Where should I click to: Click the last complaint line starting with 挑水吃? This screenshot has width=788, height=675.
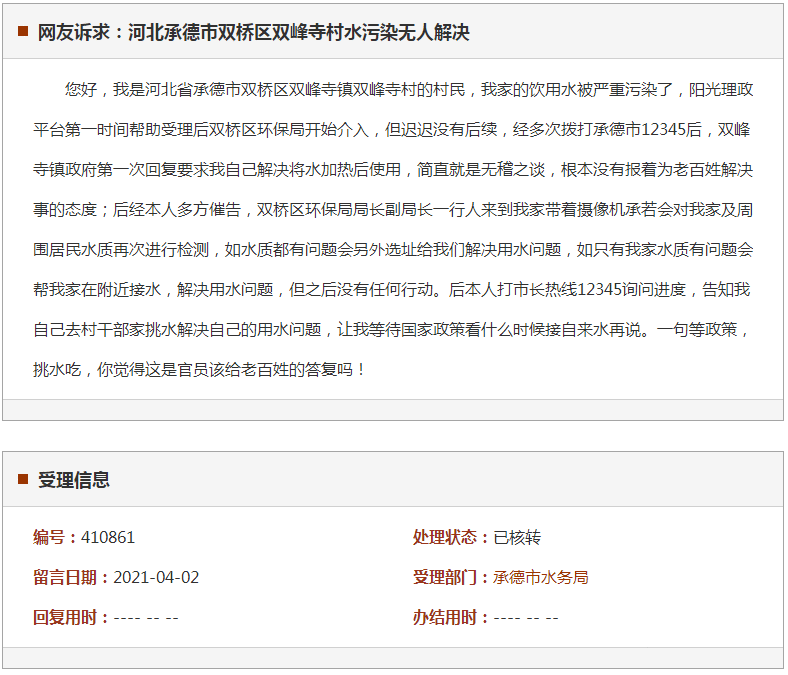pyautogui.click(x=200, y=369)
